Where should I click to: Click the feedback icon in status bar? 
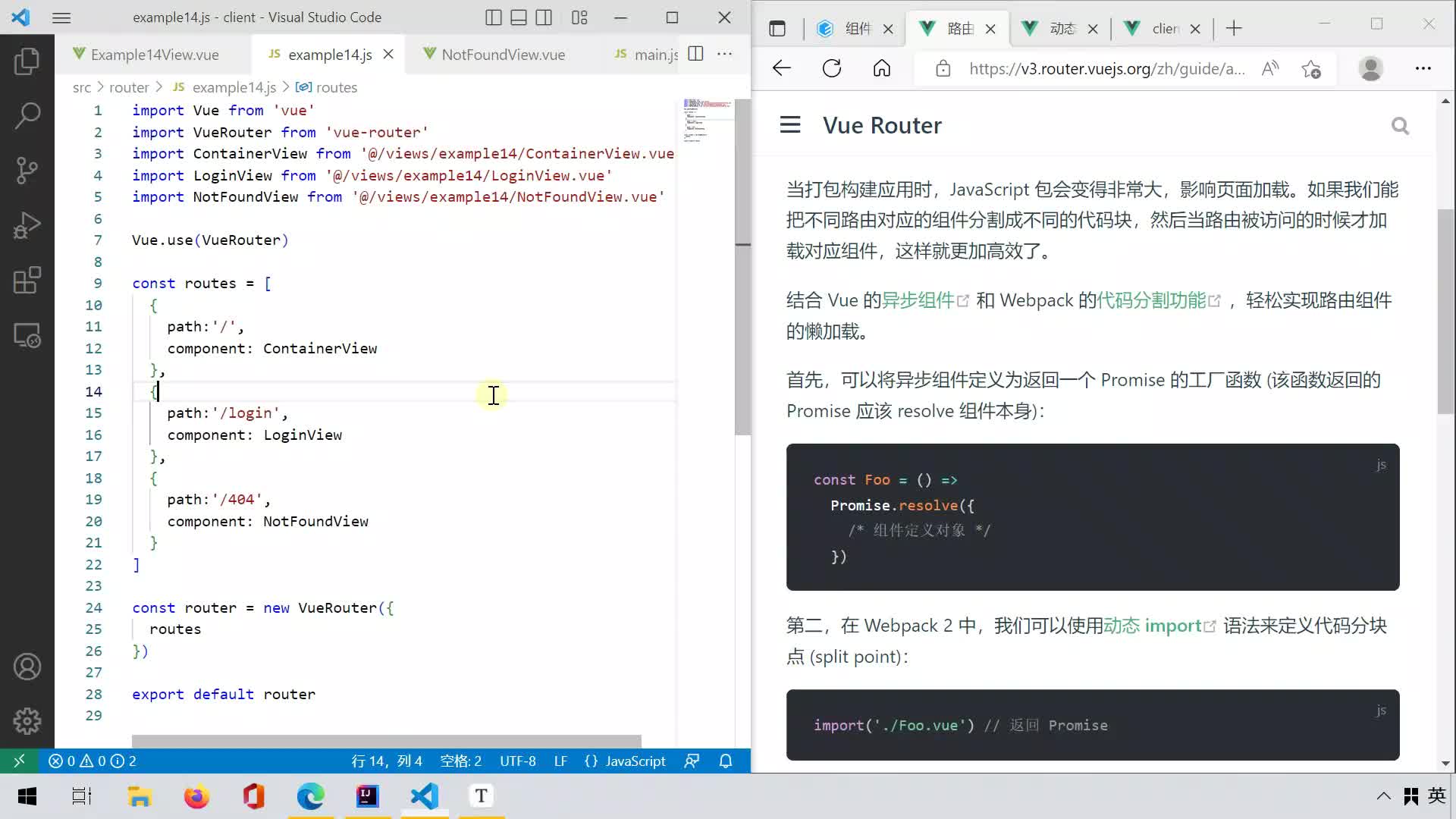[x=692, y=761]
